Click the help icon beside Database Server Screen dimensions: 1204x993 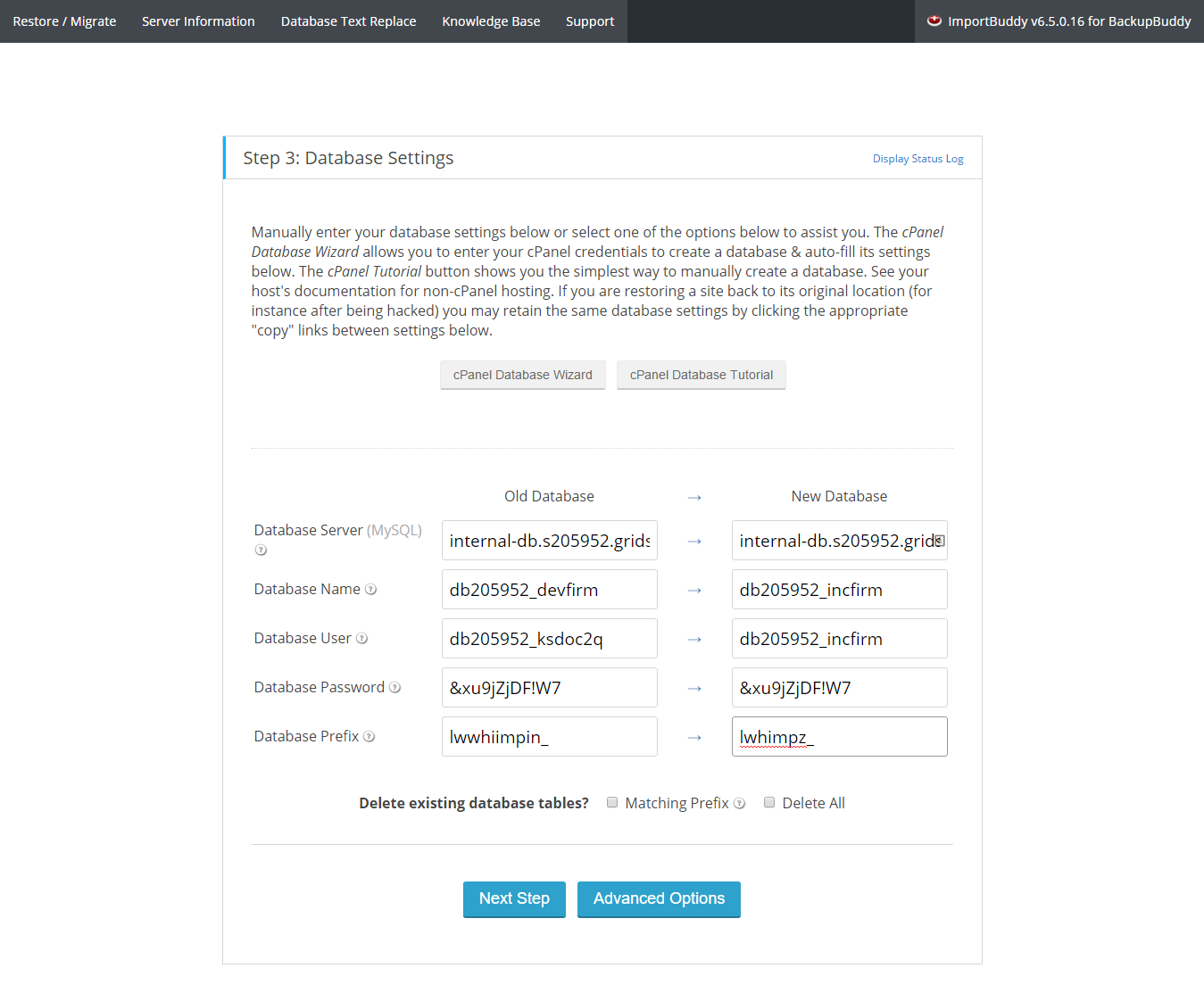(x=261, y=550)
